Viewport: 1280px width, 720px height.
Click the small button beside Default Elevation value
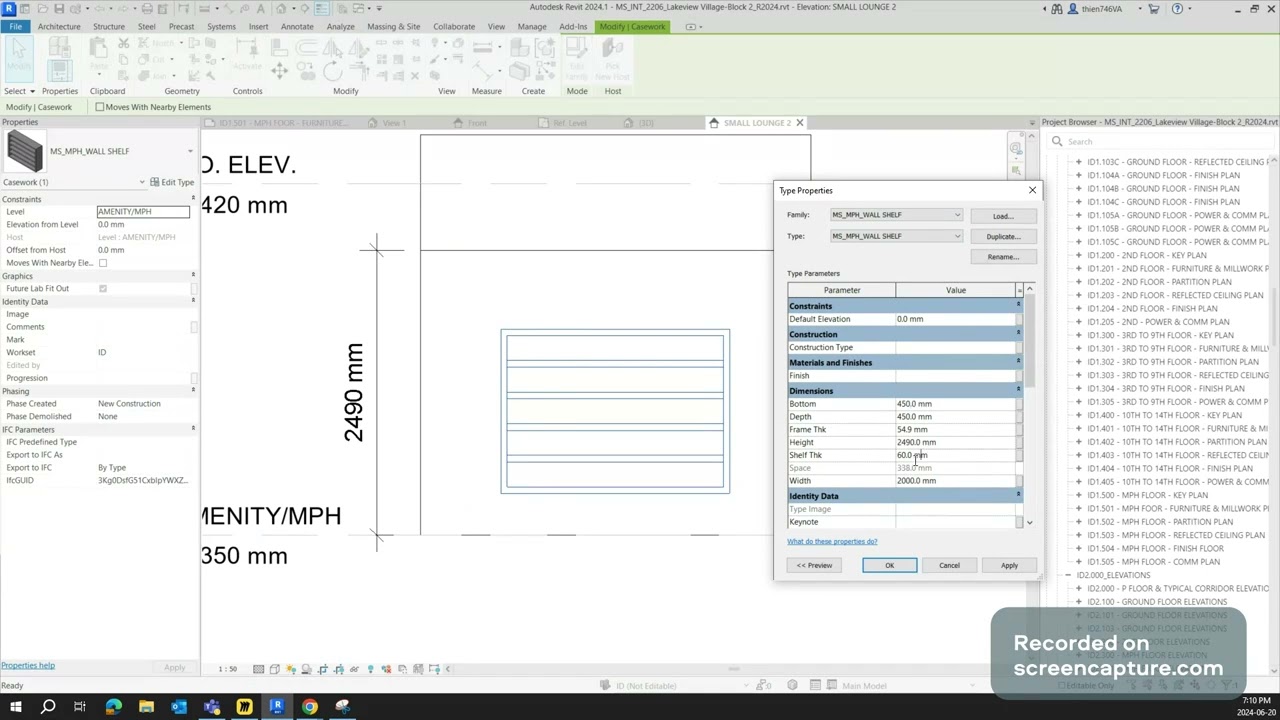pos(1019,319)
